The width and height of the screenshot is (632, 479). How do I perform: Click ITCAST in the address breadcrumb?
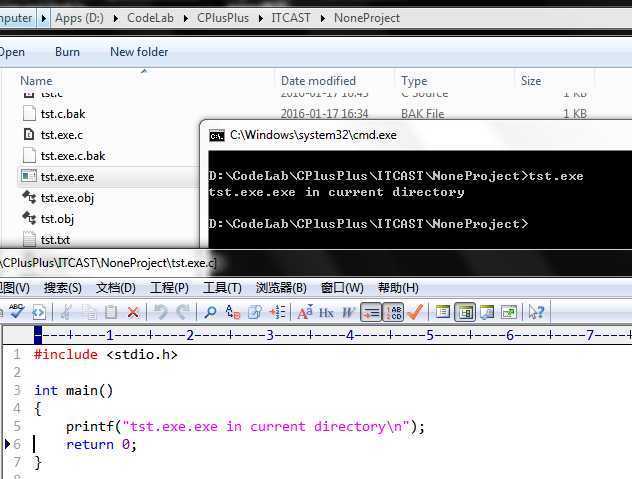tap(291, 18)
